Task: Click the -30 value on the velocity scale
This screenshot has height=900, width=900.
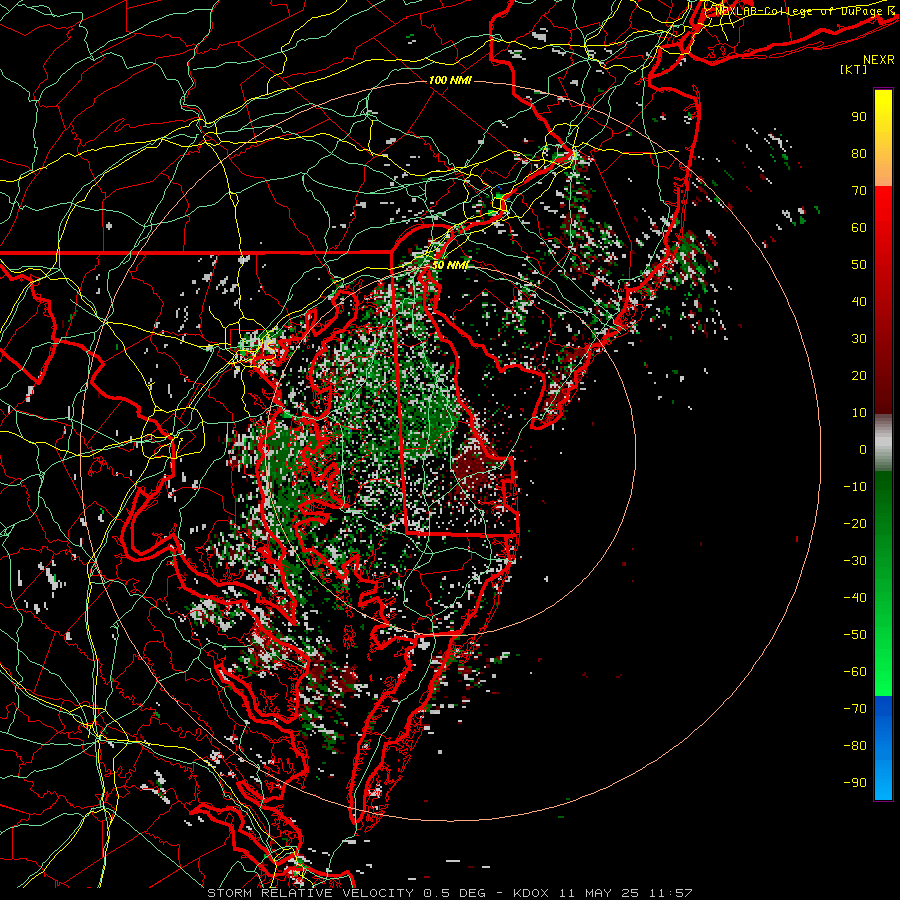Action: (x=855, y=561)
